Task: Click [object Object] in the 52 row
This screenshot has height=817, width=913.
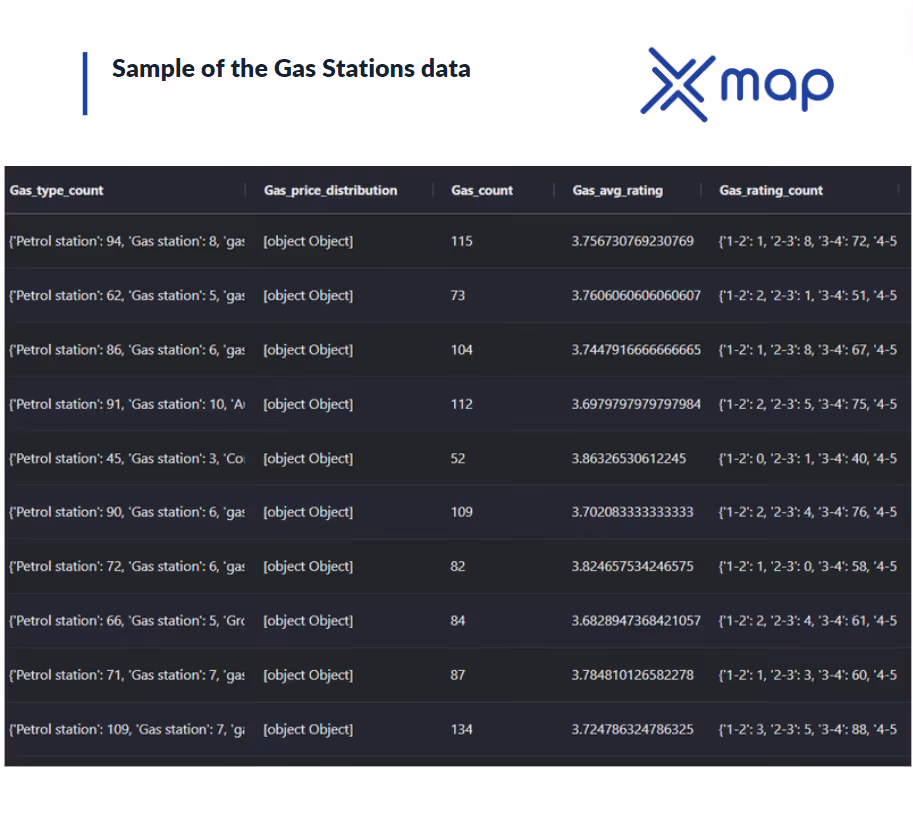Action: (x=308, y=458)
